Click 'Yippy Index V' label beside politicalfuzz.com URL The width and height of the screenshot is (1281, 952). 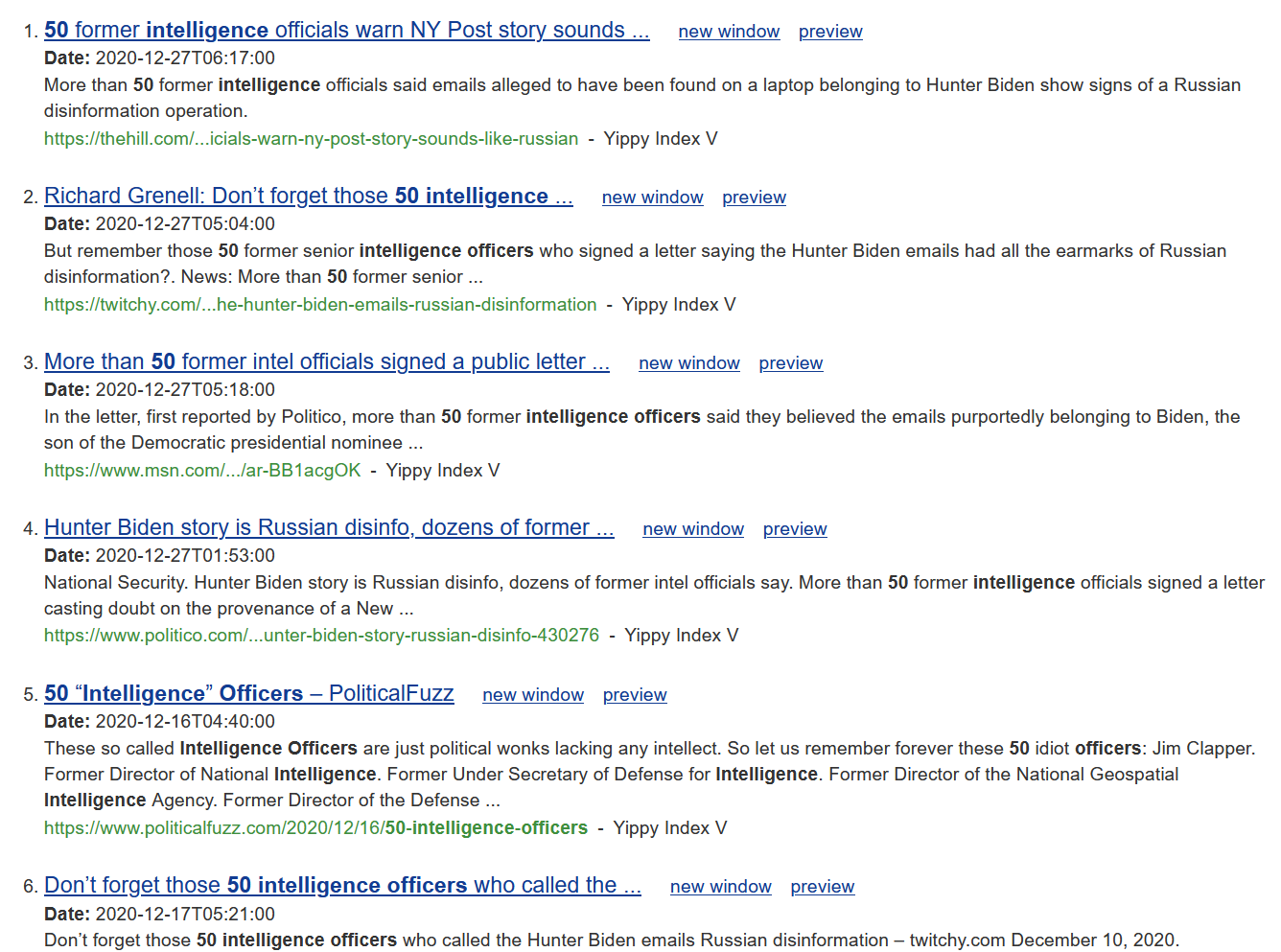[x=670, y=828]
